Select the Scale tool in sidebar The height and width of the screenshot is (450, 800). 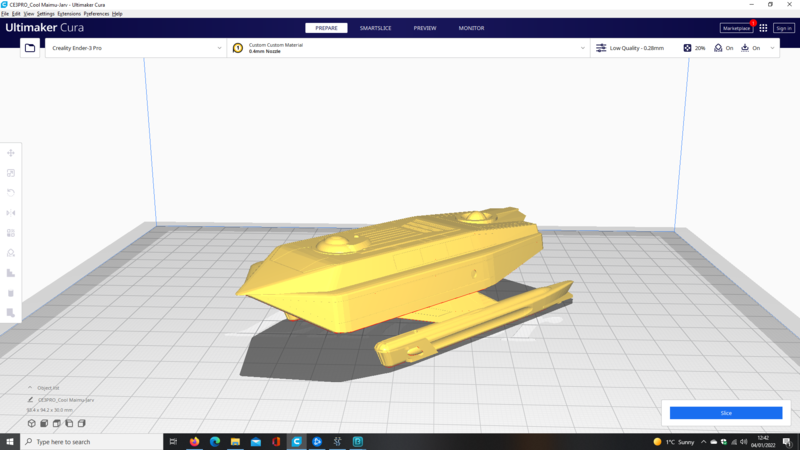pos(11,173)
